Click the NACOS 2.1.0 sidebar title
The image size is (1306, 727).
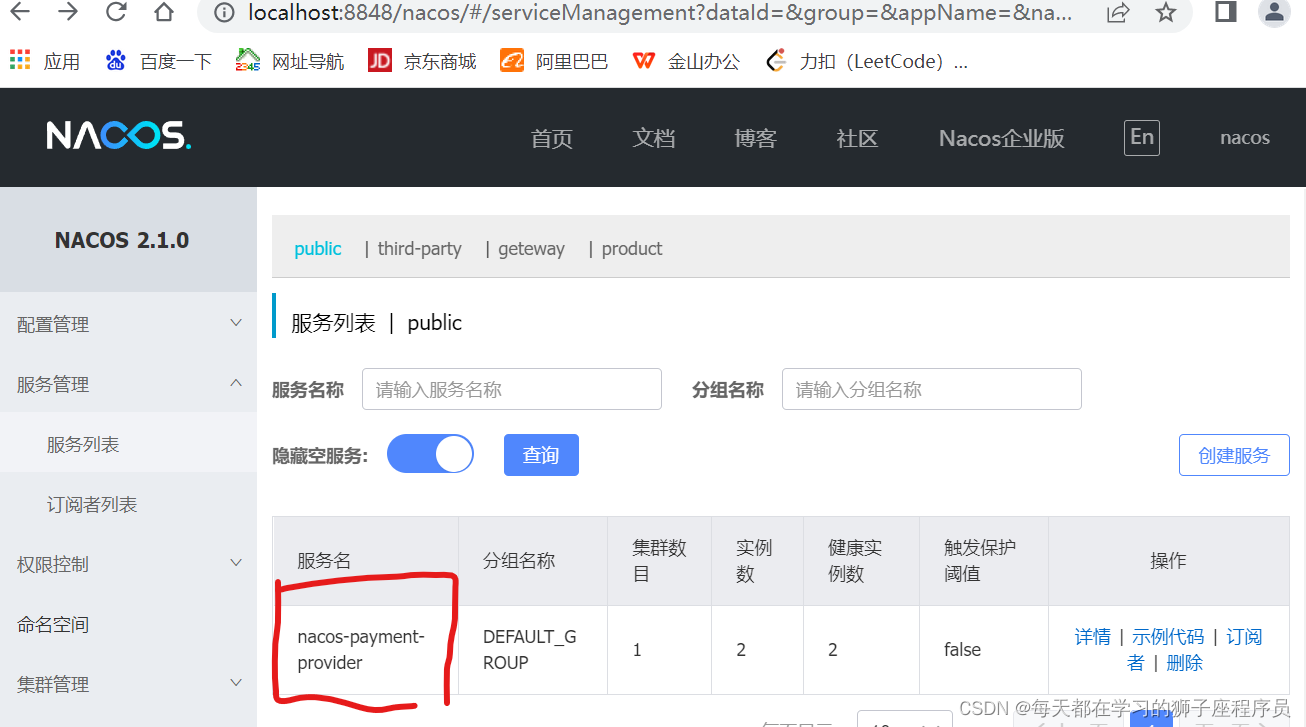point(122,240)
